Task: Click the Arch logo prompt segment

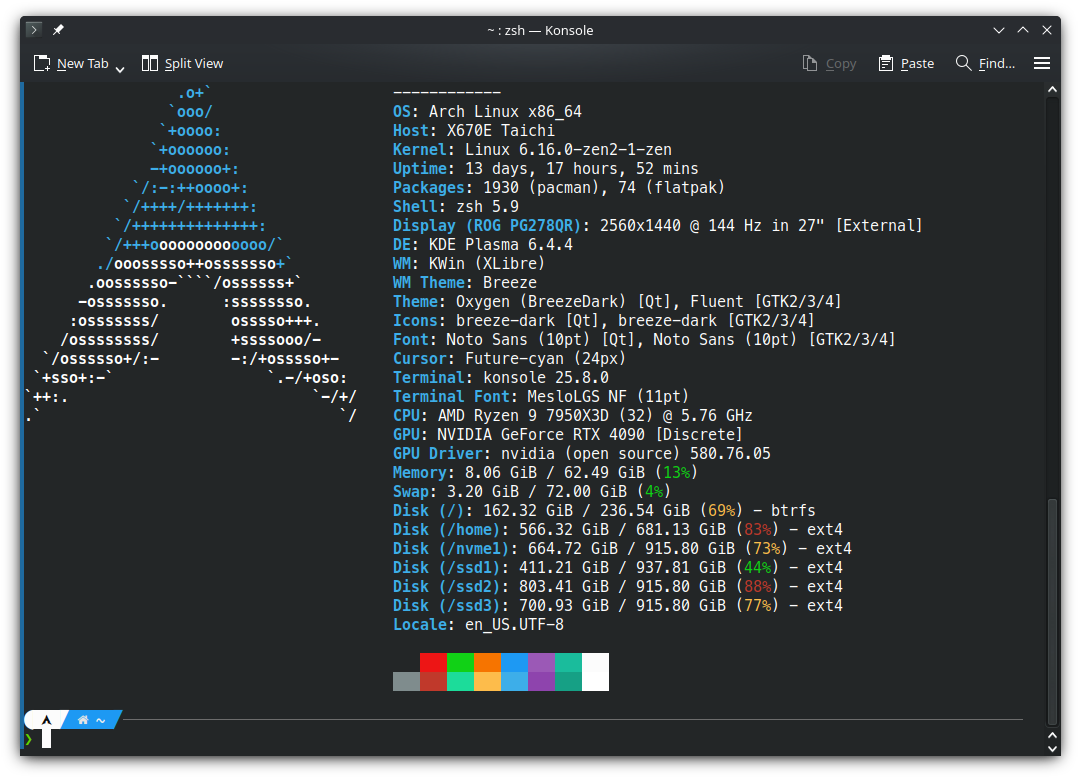Action: tap(46, 719)
